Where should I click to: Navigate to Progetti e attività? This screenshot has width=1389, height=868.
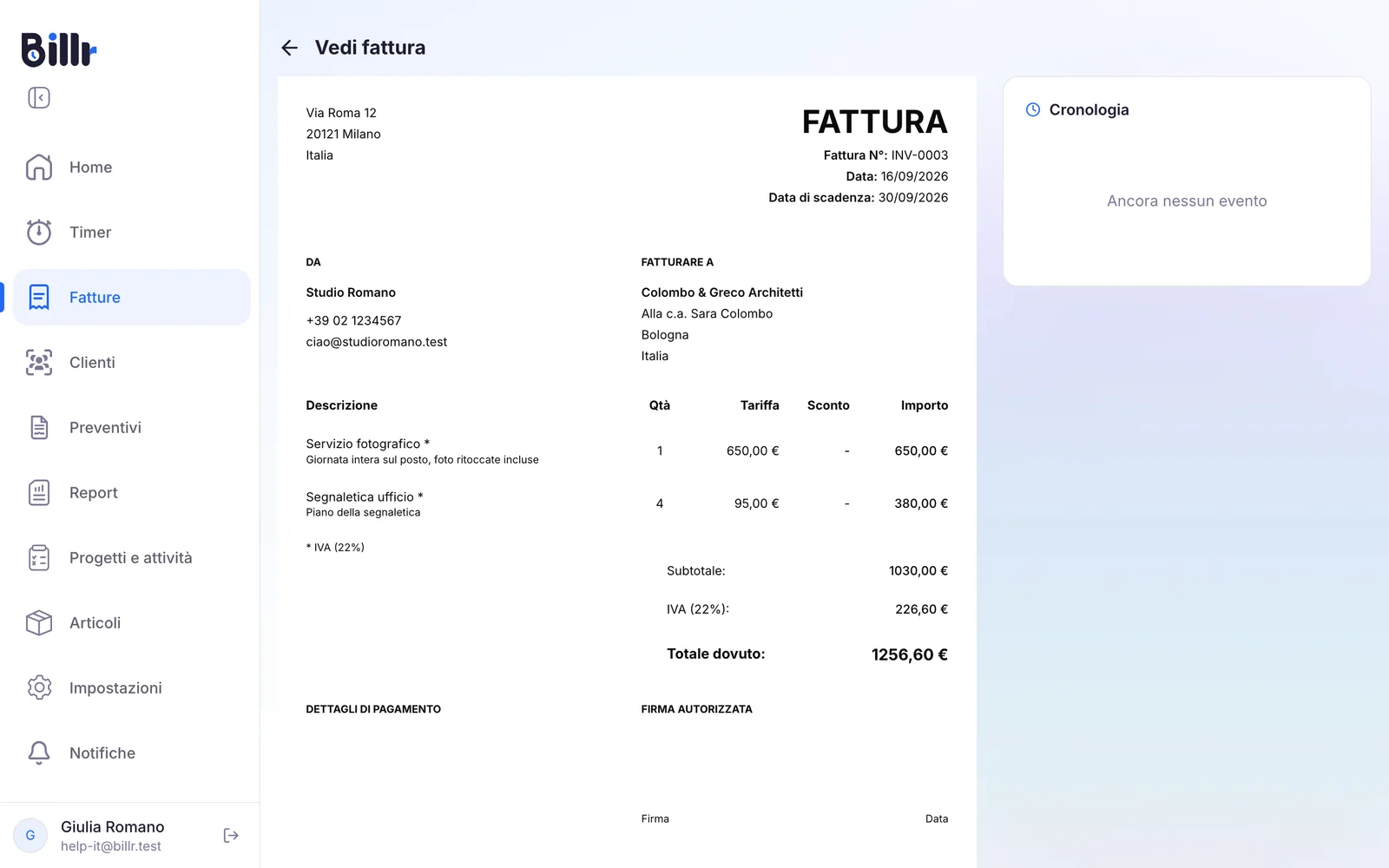[132, 557]
